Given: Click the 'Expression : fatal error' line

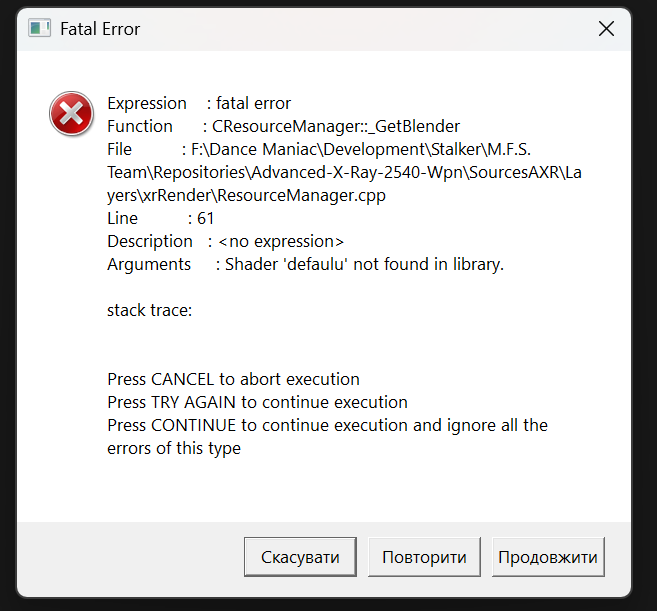Looking at the screenshot, I should [199, 103].
